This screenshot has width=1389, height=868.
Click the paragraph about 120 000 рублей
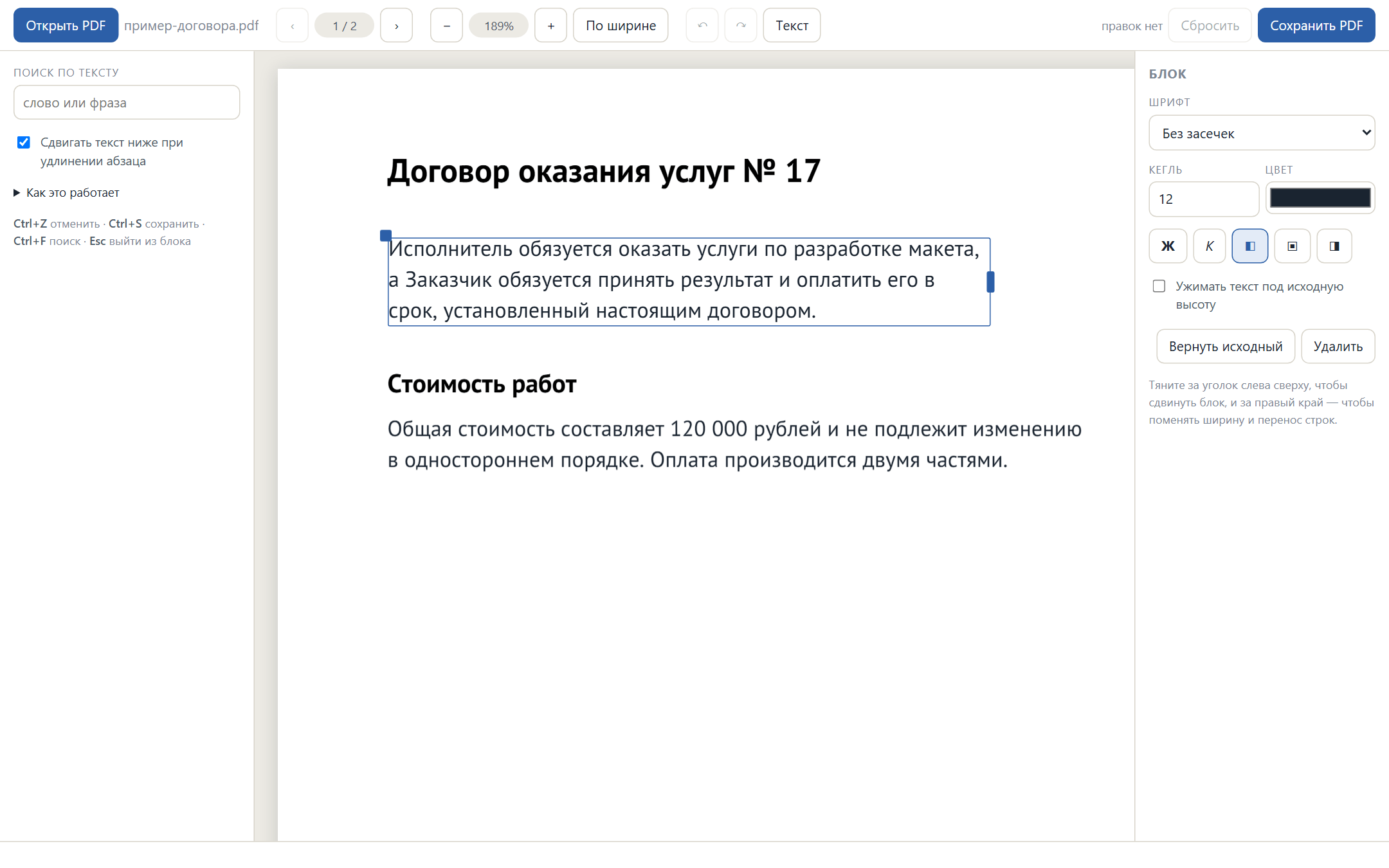pyautogui.click(x=734, y=444)
